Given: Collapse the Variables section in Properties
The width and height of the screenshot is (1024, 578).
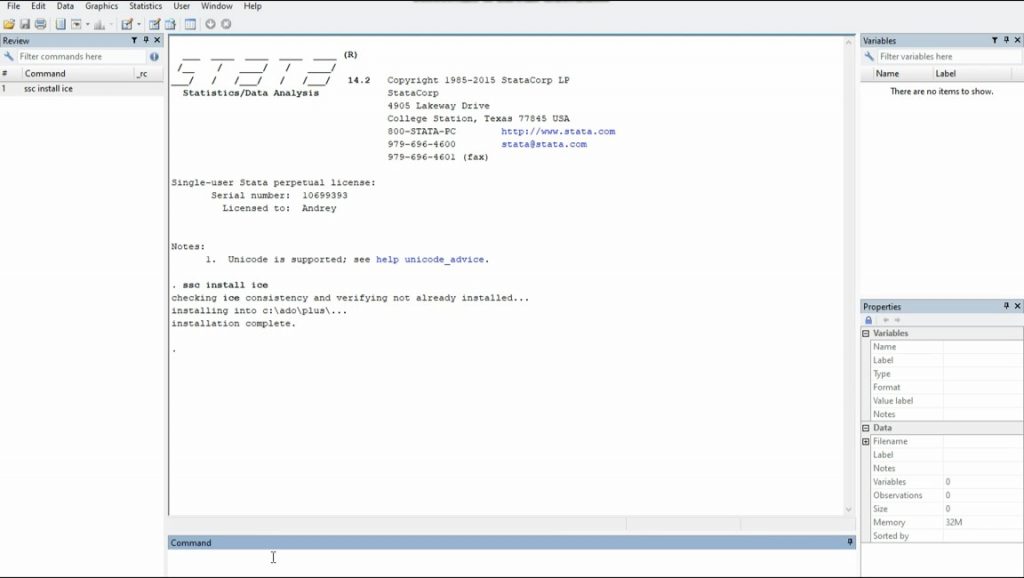Looking at the screenshot, I should point(864,332).
